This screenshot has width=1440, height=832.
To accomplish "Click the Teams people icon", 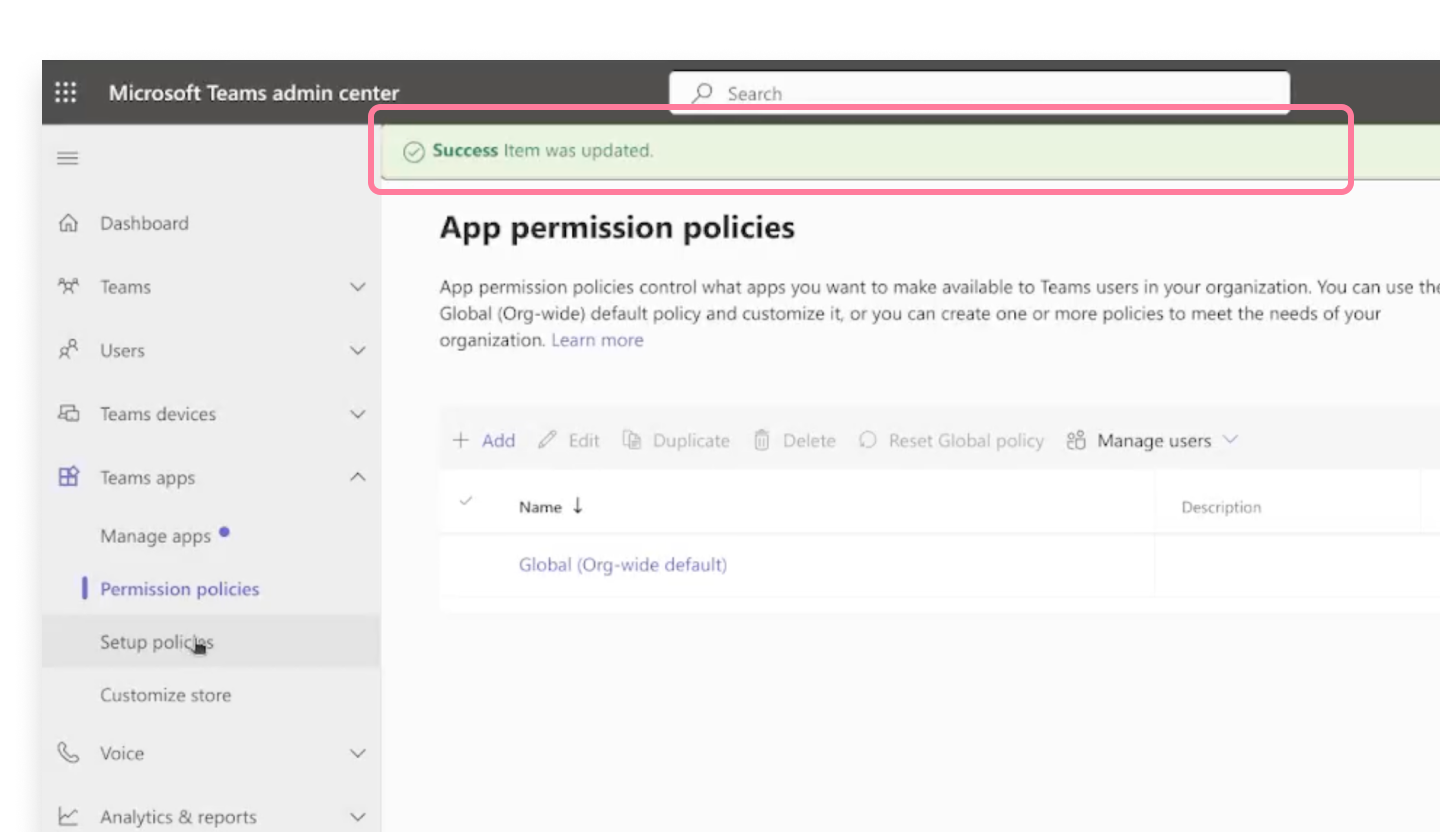I will [x=68, y=287].
